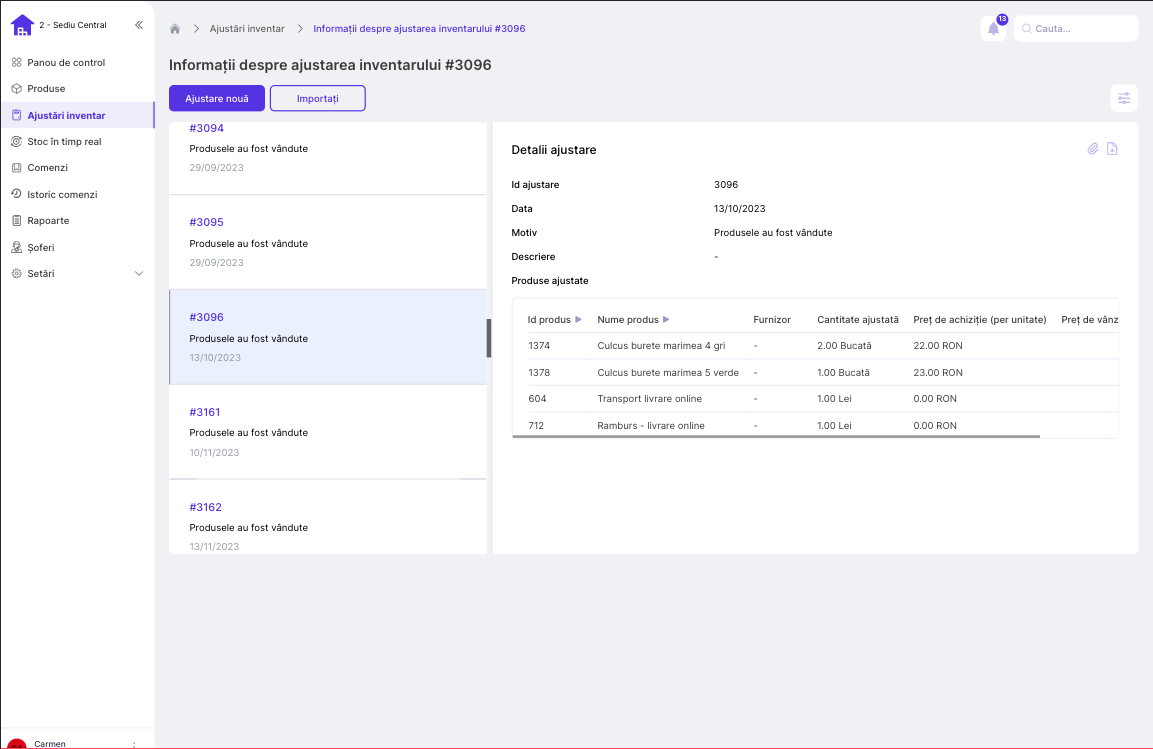Click Ajustări inventar breadcrumb link
Image resolution: width=1153 pixels, height=749 pixels.
click(247, 29)
